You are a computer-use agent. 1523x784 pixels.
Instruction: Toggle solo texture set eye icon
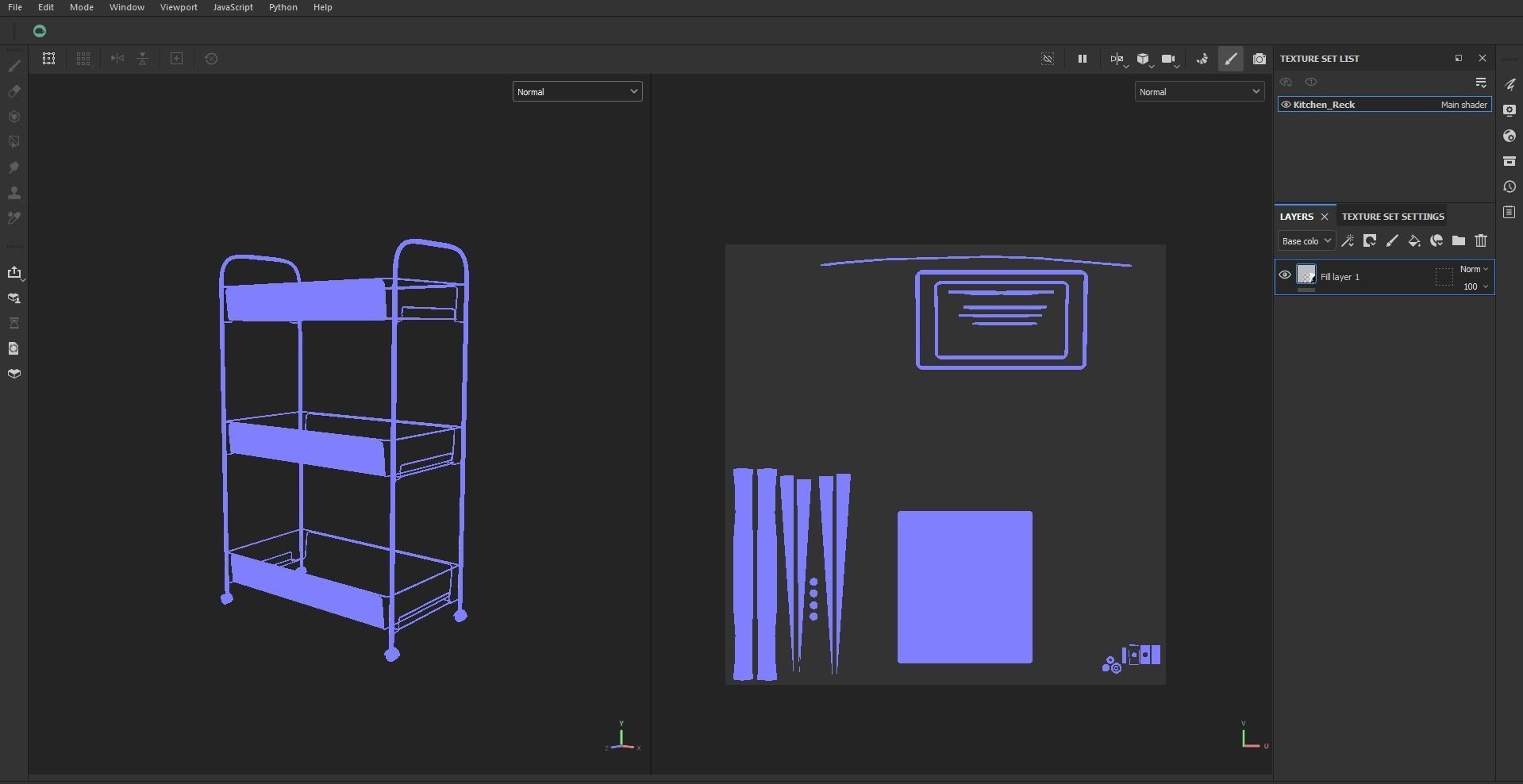click(x=1311, y=83)
